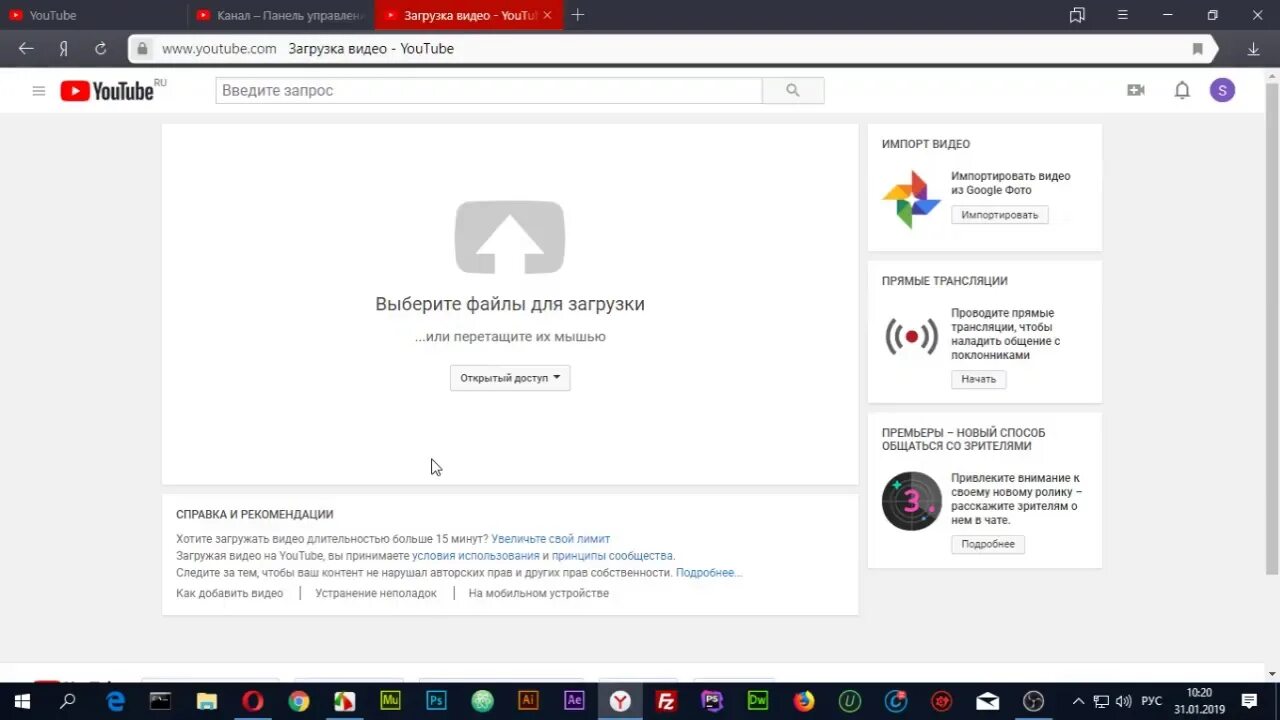Viewport: 1280px width, 720px height.
Task: Open the account avatar menu
Action: point(1222,90)
